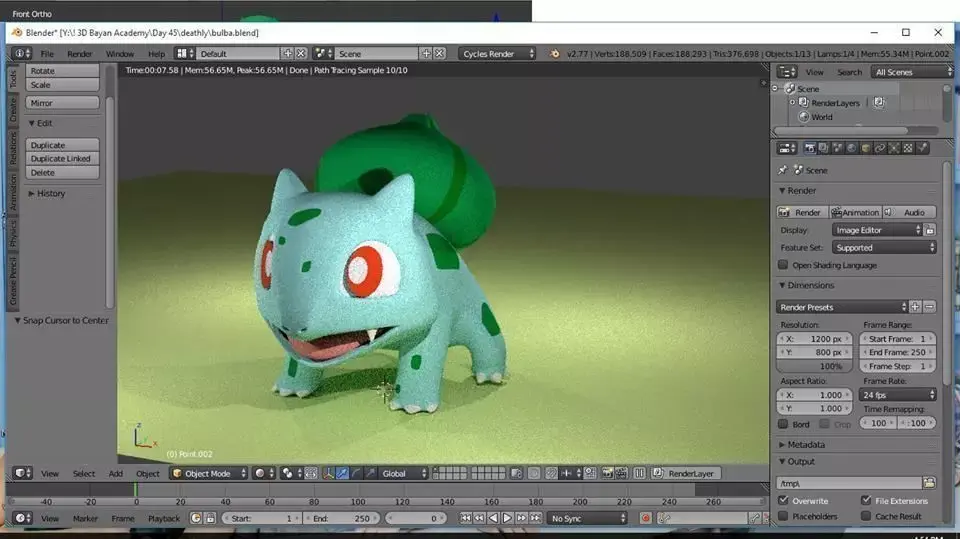Add a render preset with plus

915,307
